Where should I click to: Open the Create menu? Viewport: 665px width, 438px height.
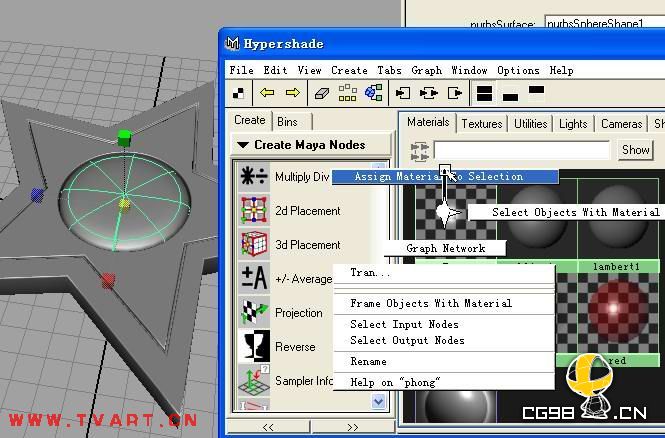[349, 70]
